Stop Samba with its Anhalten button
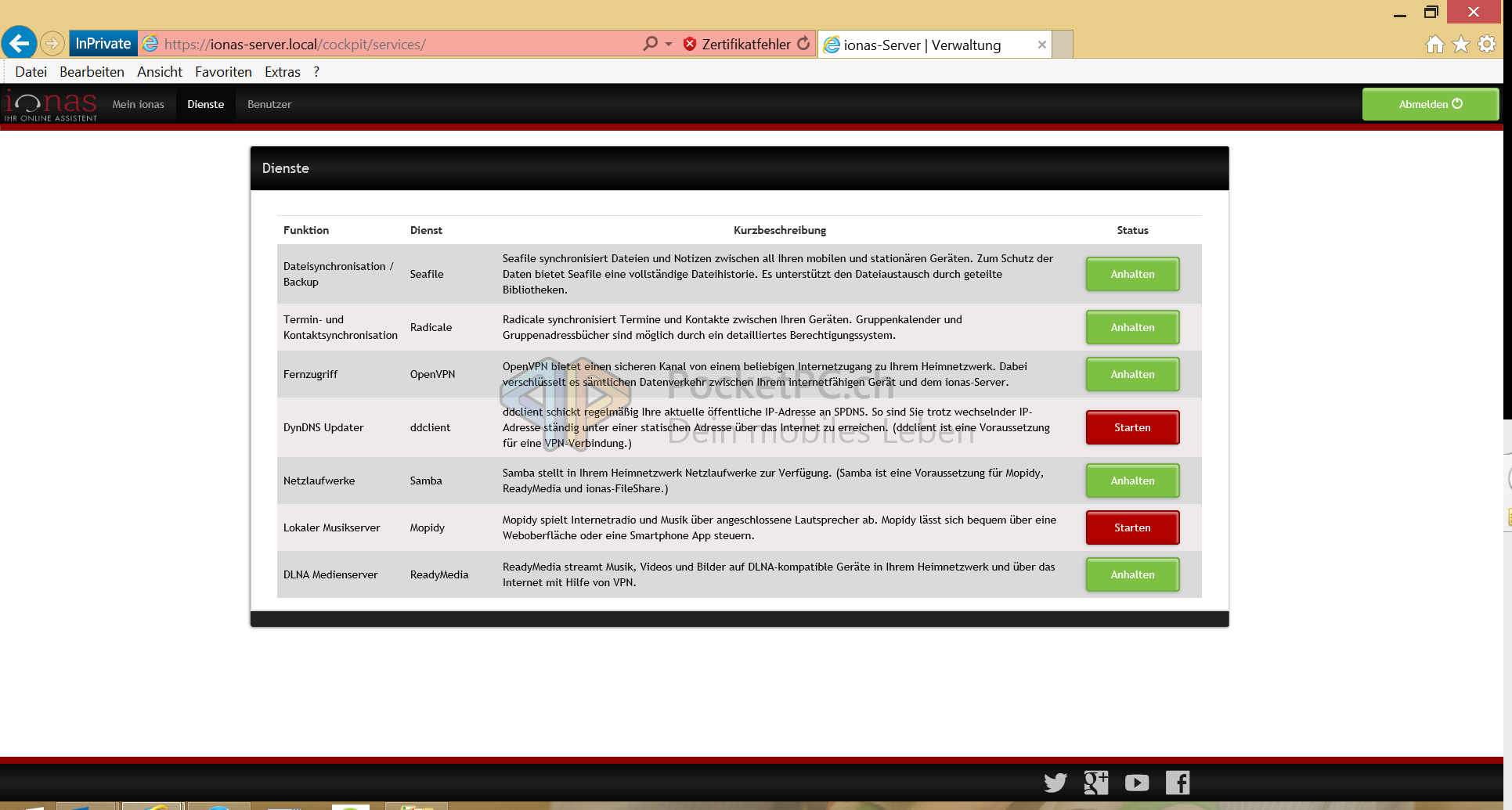Viewport: 1512px width, 810px height. (x=1132, y=481)
